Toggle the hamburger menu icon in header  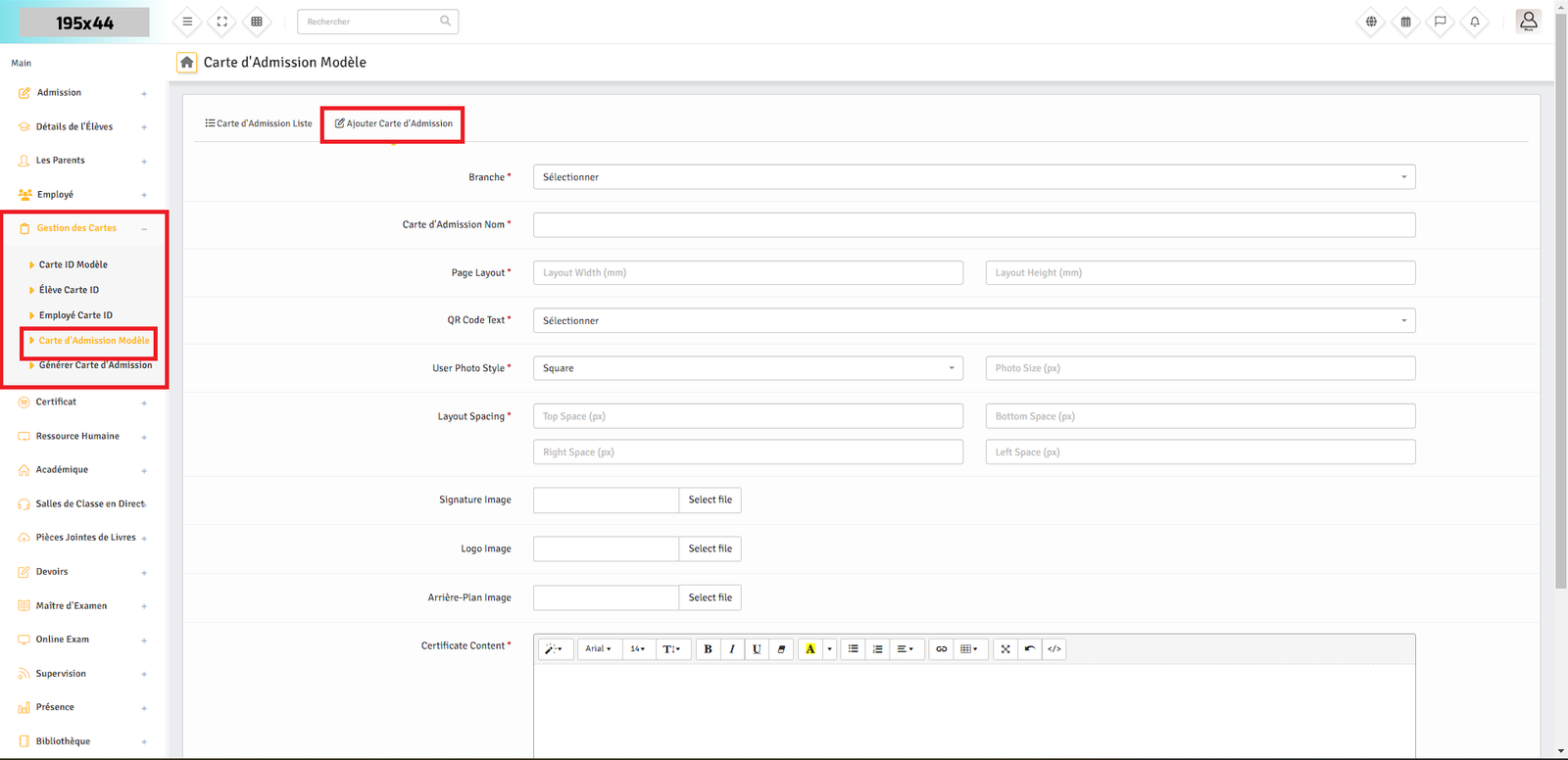coord(187,22)
